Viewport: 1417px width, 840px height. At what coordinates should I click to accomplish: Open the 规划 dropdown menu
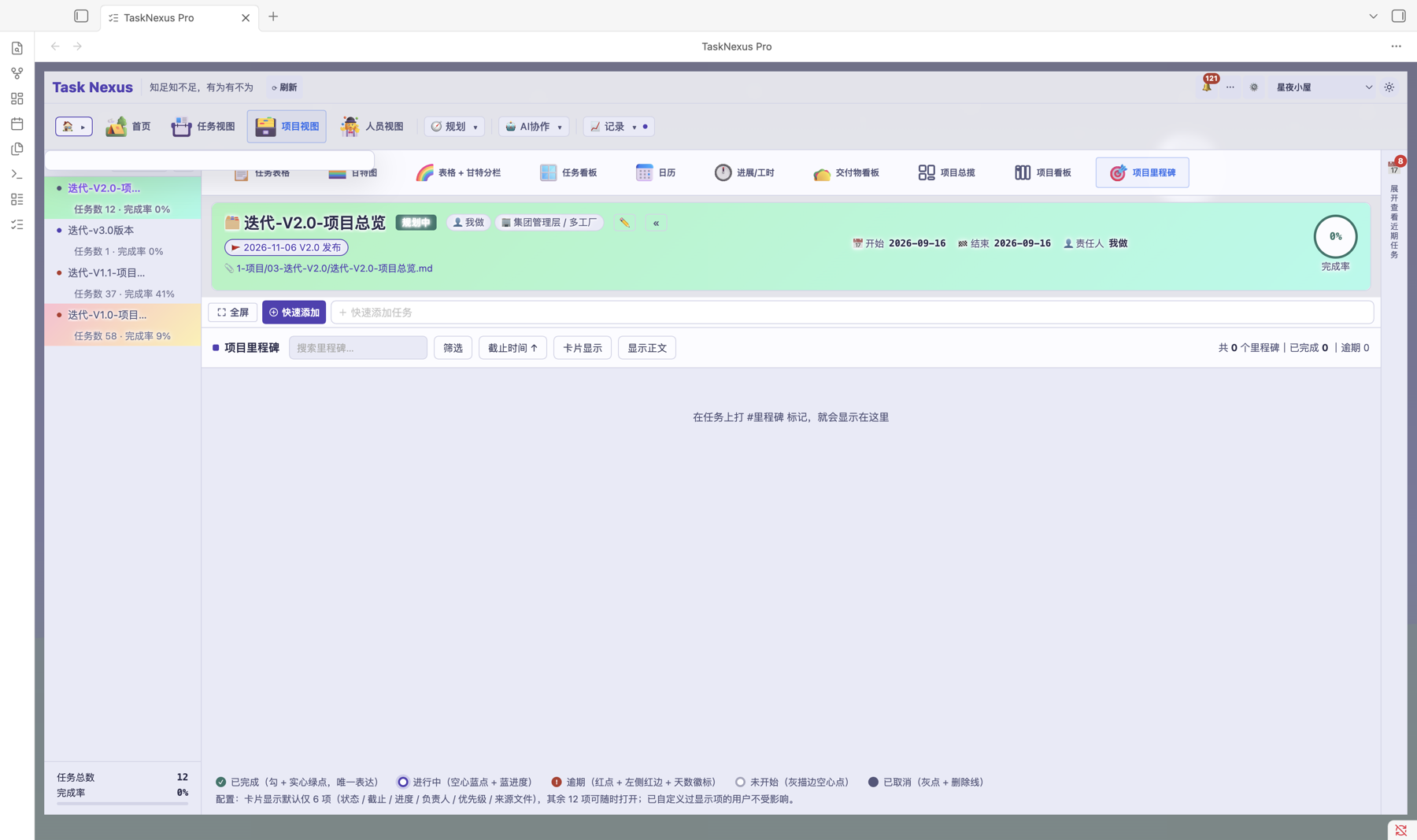(x=454, y=127)
